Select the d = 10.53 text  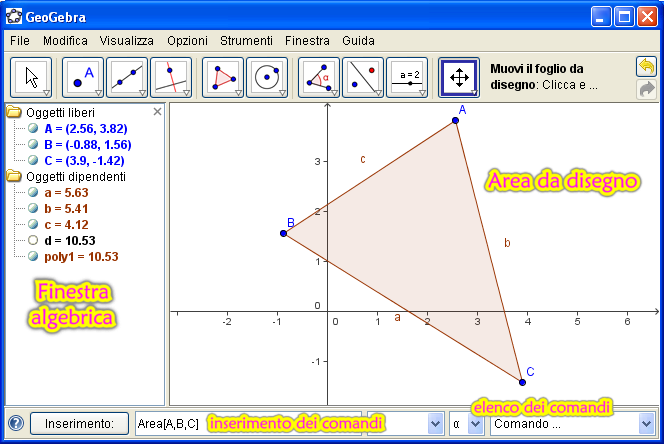point(70,241)
